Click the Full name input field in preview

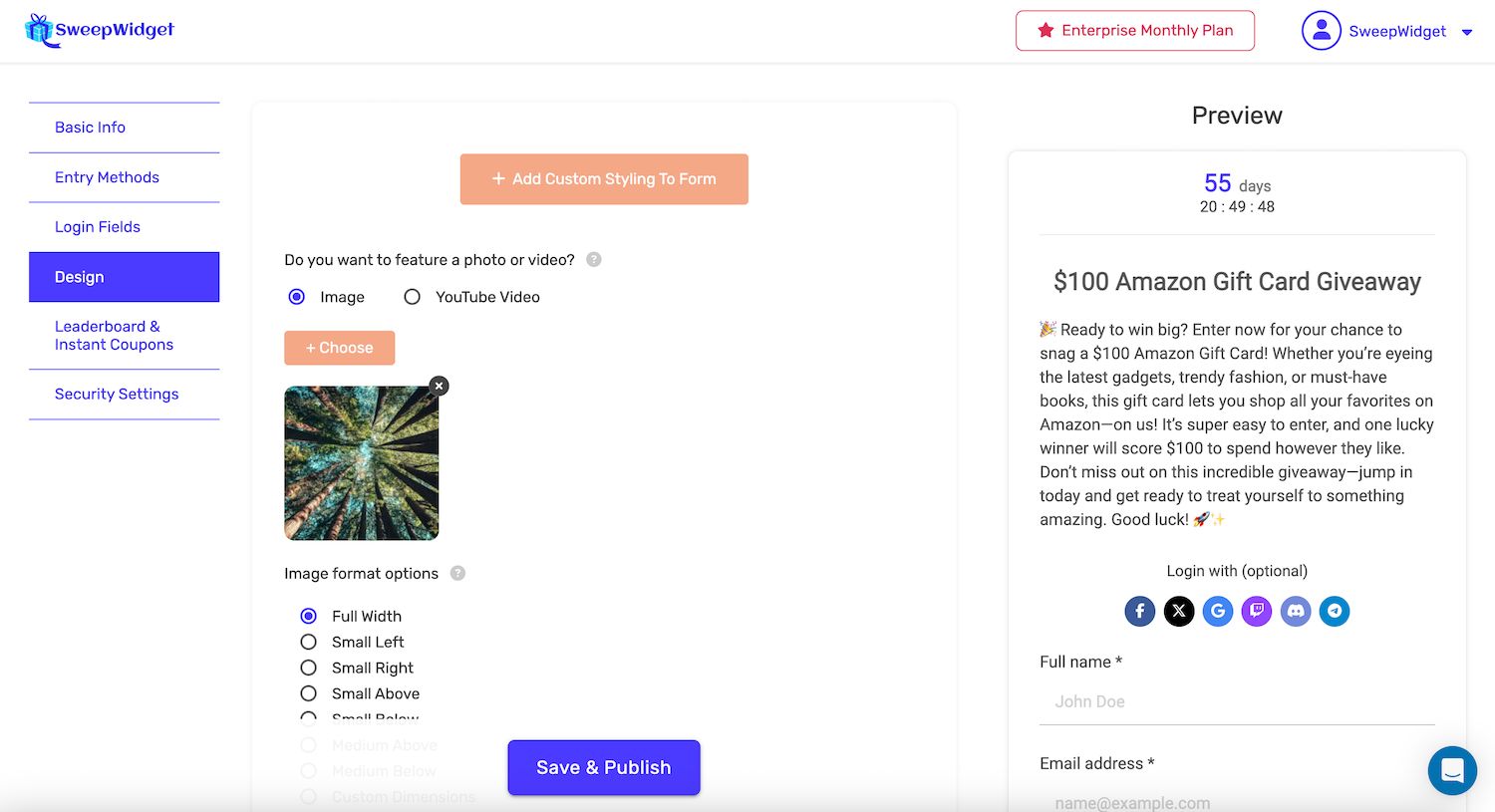[x=1236, y=700]
